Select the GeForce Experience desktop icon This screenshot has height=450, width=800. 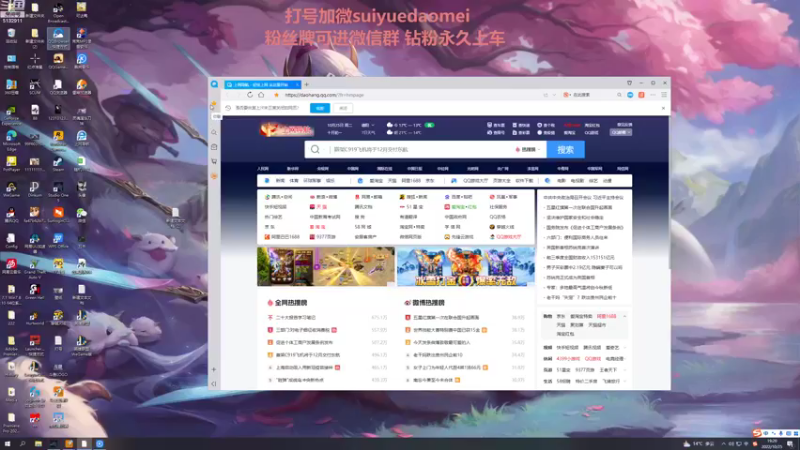(x=11, y=114)
